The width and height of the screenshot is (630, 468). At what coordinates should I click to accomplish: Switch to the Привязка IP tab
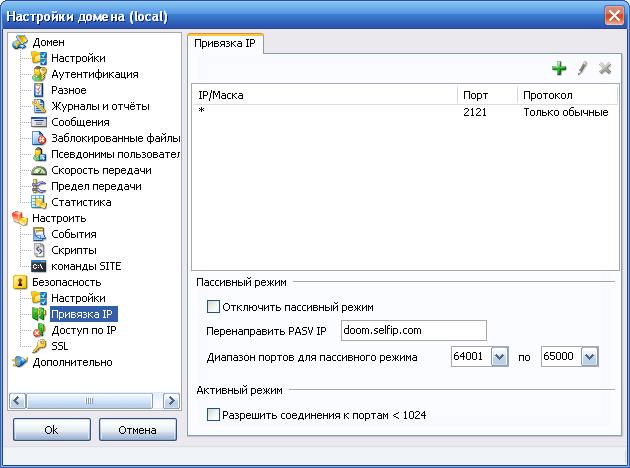coord(225,43)
